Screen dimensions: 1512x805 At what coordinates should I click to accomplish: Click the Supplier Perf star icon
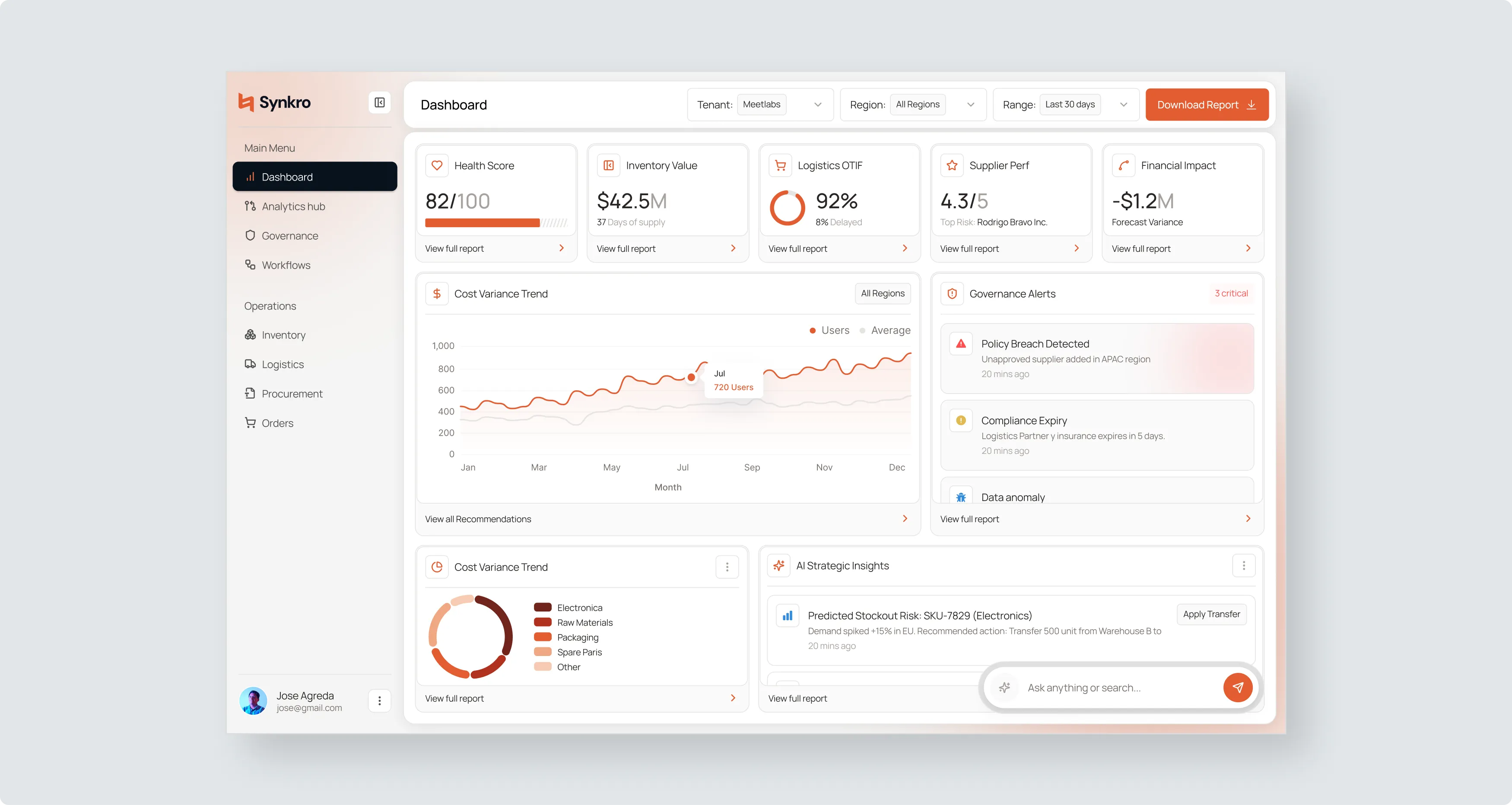point(952,165)
